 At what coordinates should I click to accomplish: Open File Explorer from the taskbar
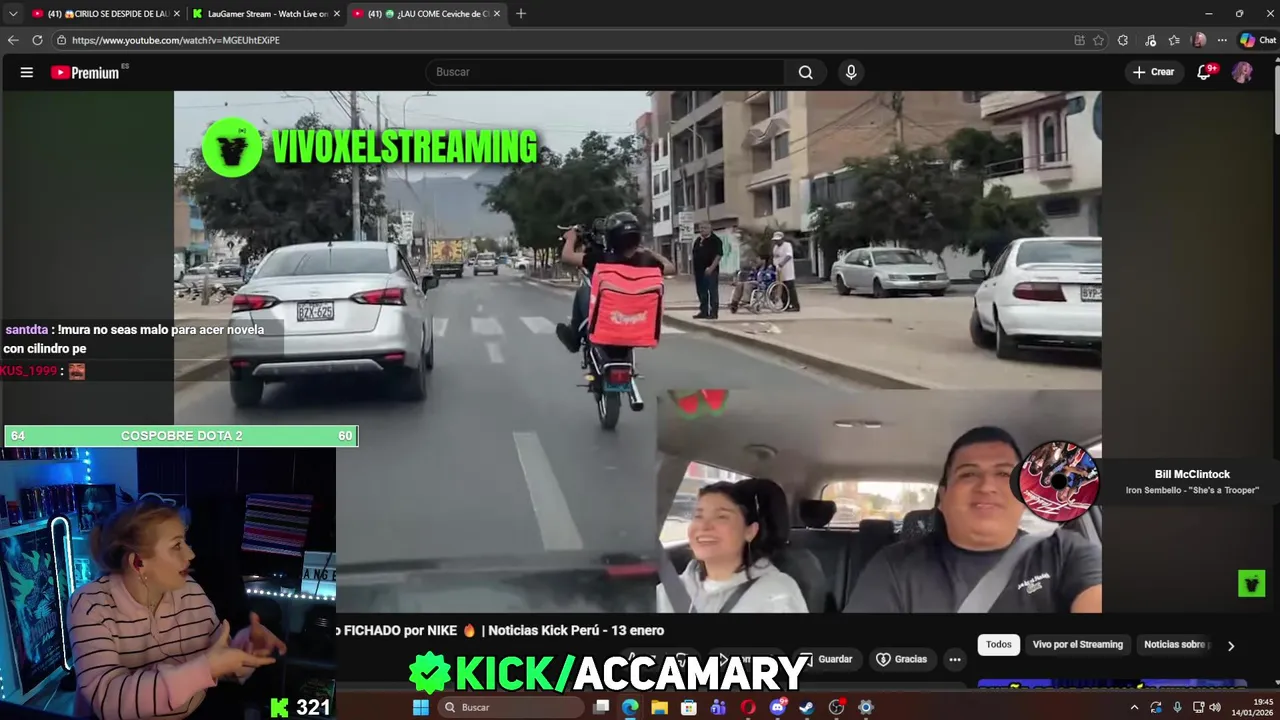coord(659,707)
